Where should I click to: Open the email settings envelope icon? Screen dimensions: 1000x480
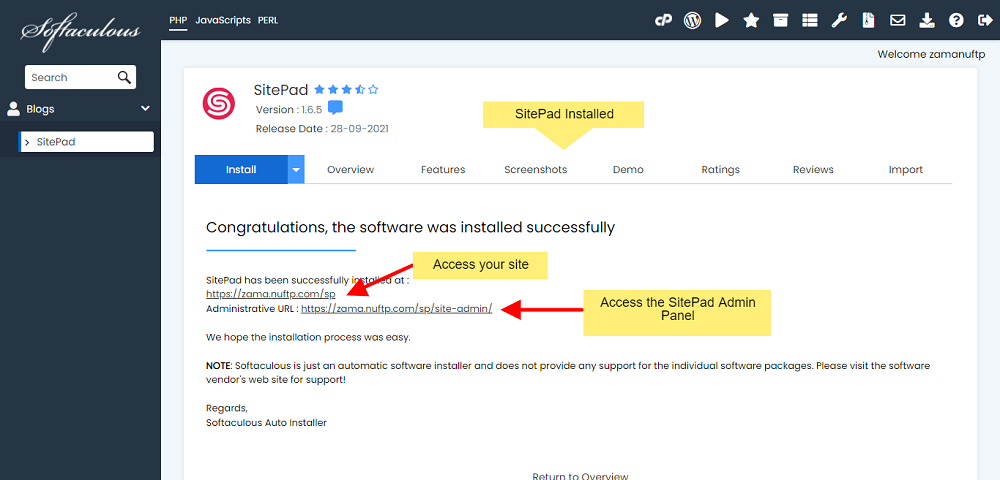(897, 20)
